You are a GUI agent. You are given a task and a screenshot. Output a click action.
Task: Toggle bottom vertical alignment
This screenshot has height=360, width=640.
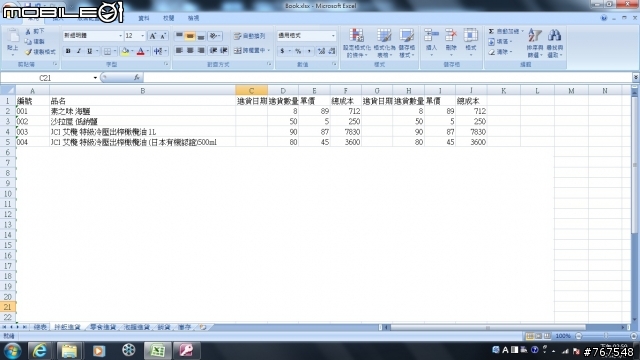[x=200, y=36]
